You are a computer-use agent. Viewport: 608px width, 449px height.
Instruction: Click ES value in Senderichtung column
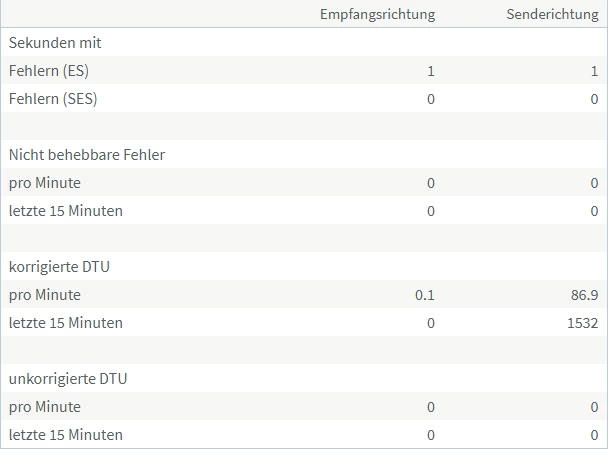click(594, 71)
